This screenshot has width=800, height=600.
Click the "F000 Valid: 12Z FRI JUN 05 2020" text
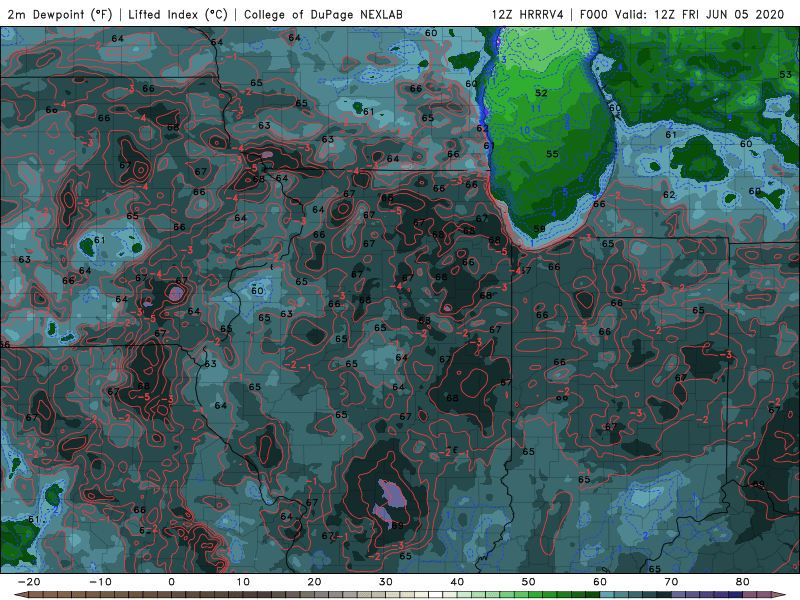tap(682, 14)
